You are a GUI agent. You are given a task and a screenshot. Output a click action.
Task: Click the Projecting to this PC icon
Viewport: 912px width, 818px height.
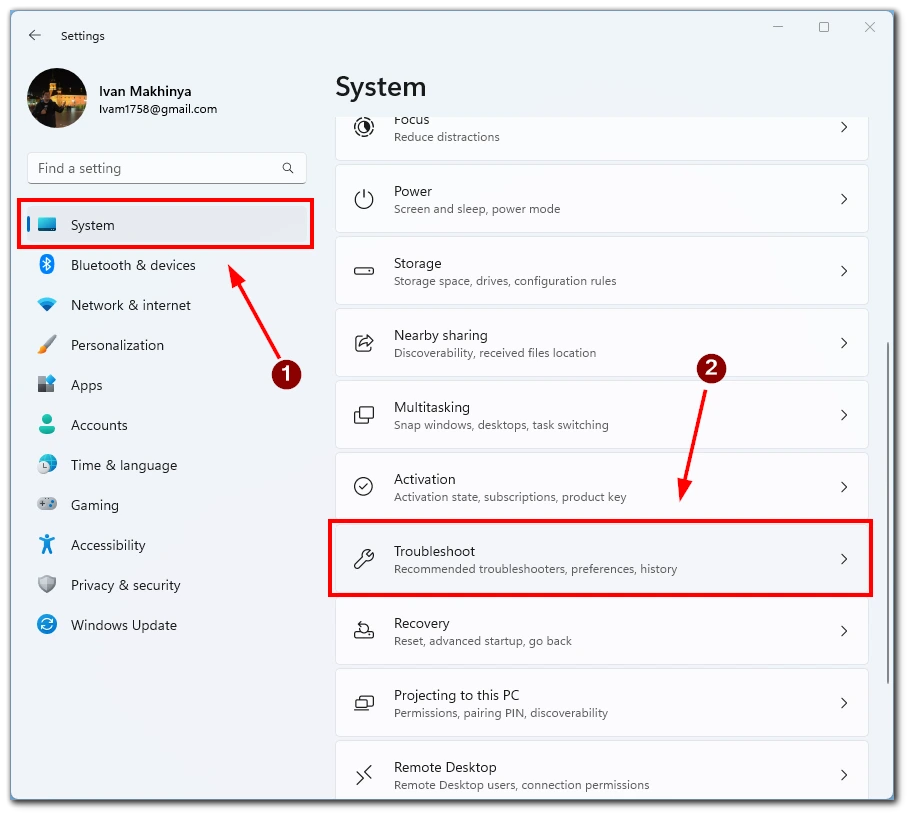click(364, 703)
